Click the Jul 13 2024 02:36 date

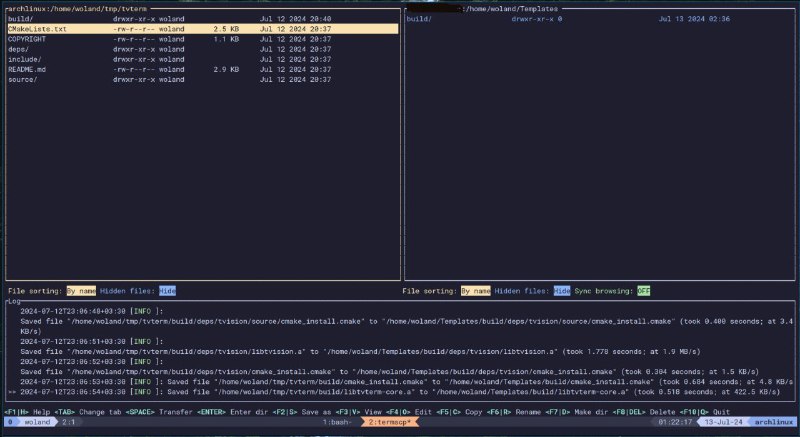(694, 19)
